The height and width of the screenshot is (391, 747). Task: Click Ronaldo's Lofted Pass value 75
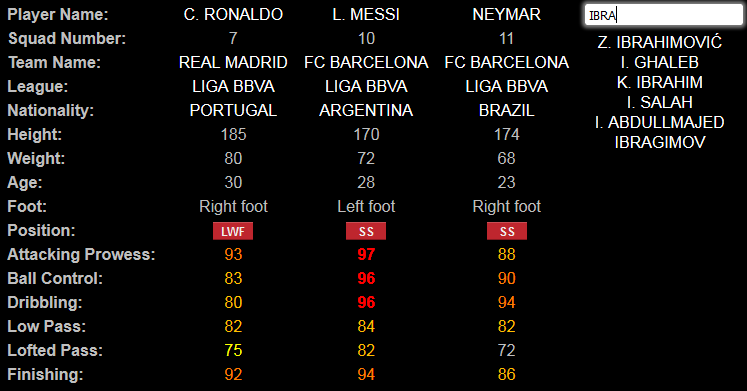tap(233, 351)
